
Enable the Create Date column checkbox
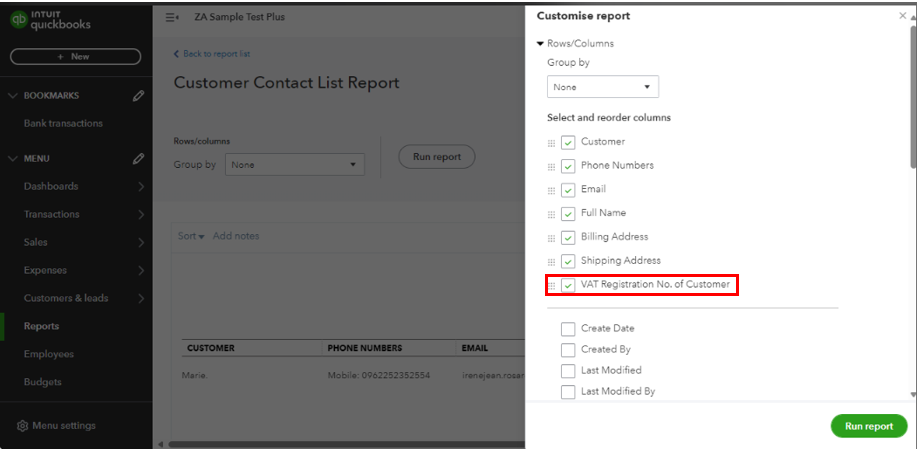point(568,329)
